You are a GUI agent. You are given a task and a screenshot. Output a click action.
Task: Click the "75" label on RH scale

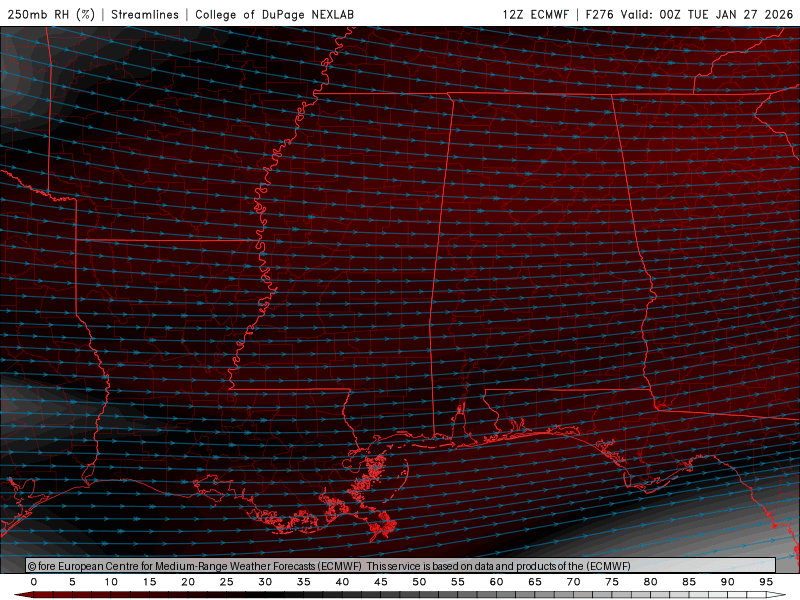pos(612,582)
